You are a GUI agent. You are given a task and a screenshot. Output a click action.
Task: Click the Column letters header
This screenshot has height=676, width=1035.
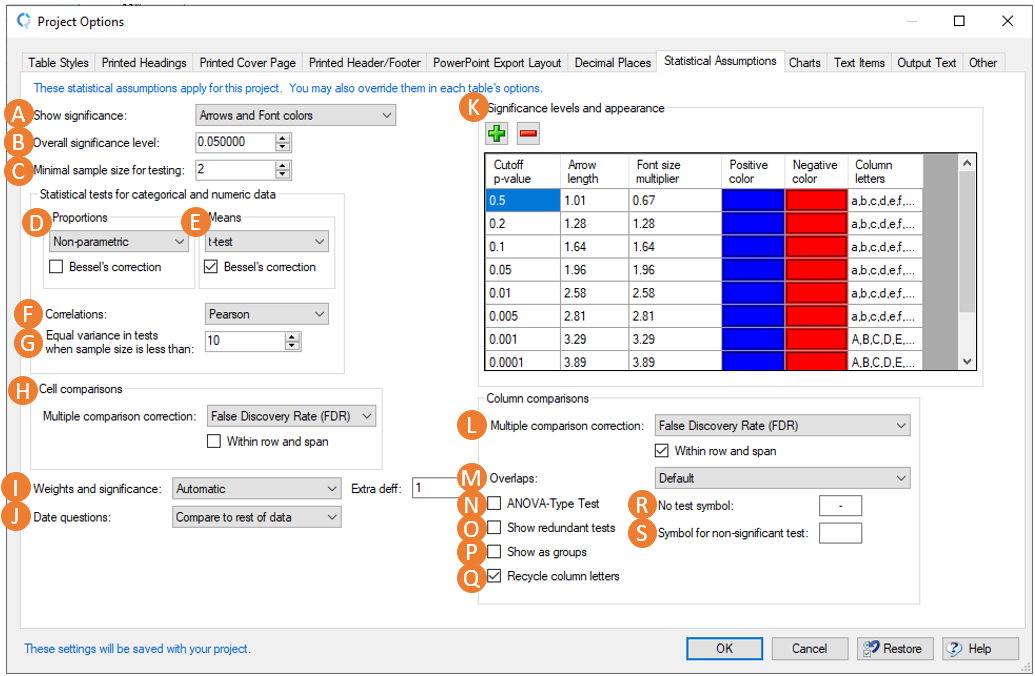click(x=885, y=172)
